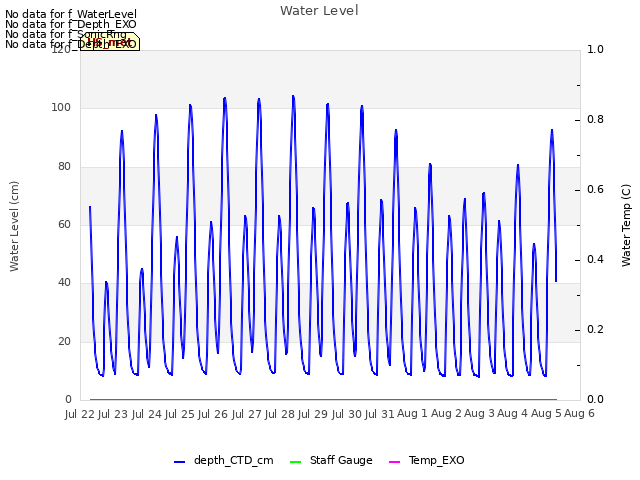640x480 pixels.
Task: Click the highest blue peak near Jul 28
Action: coord(293,97)
